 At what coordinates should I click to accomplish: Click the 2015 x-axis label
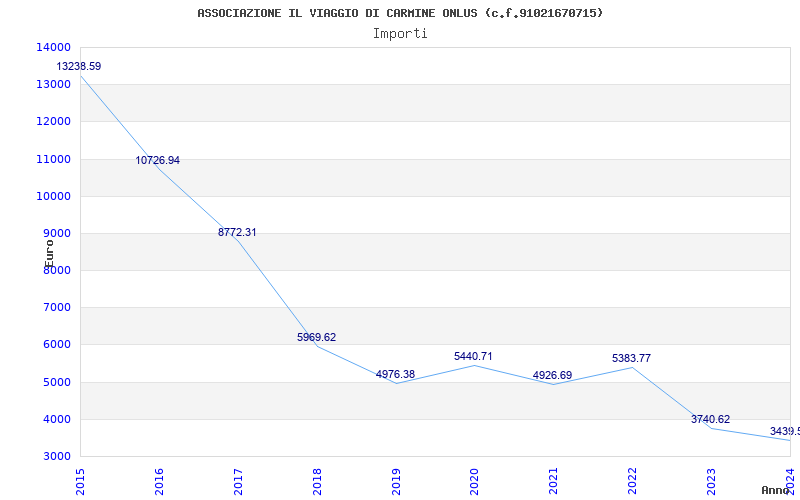tap(80, 482)
